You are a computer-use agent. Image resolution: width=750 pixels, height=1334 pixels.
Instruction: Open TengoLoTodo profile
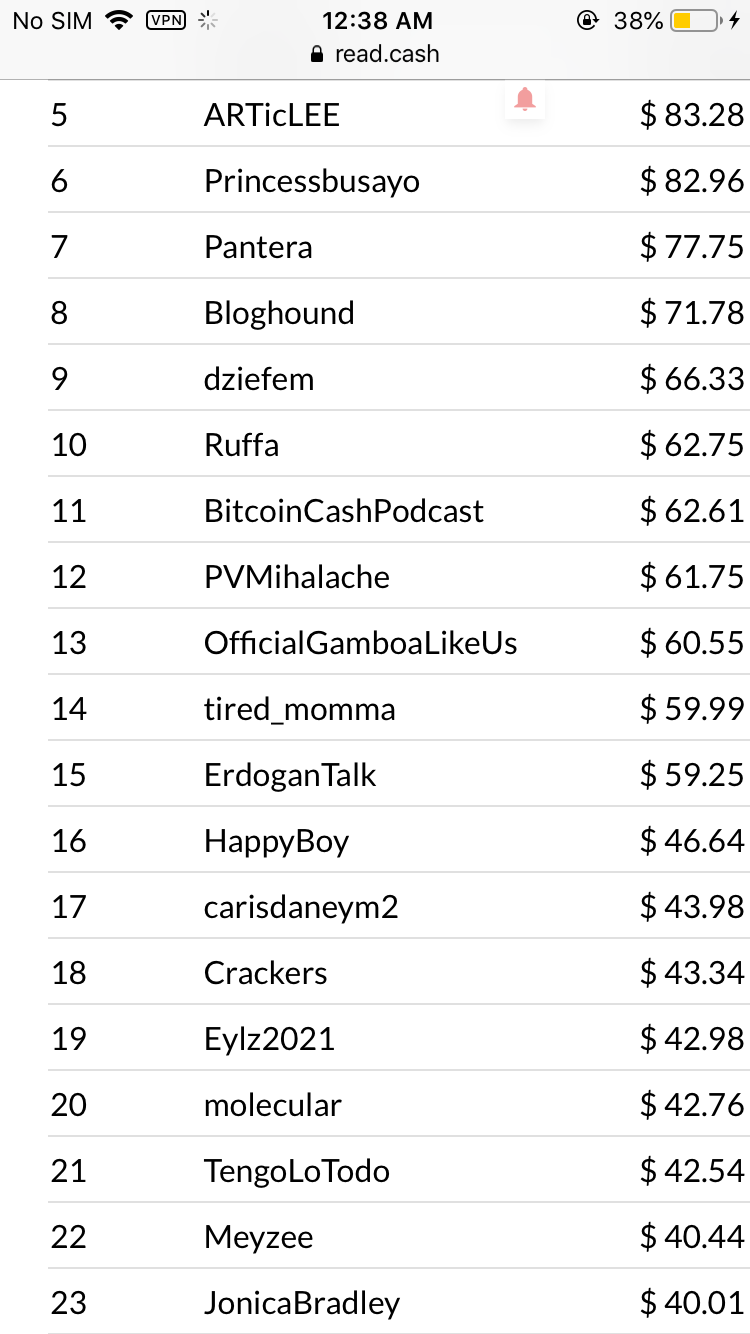[297, 1171]
